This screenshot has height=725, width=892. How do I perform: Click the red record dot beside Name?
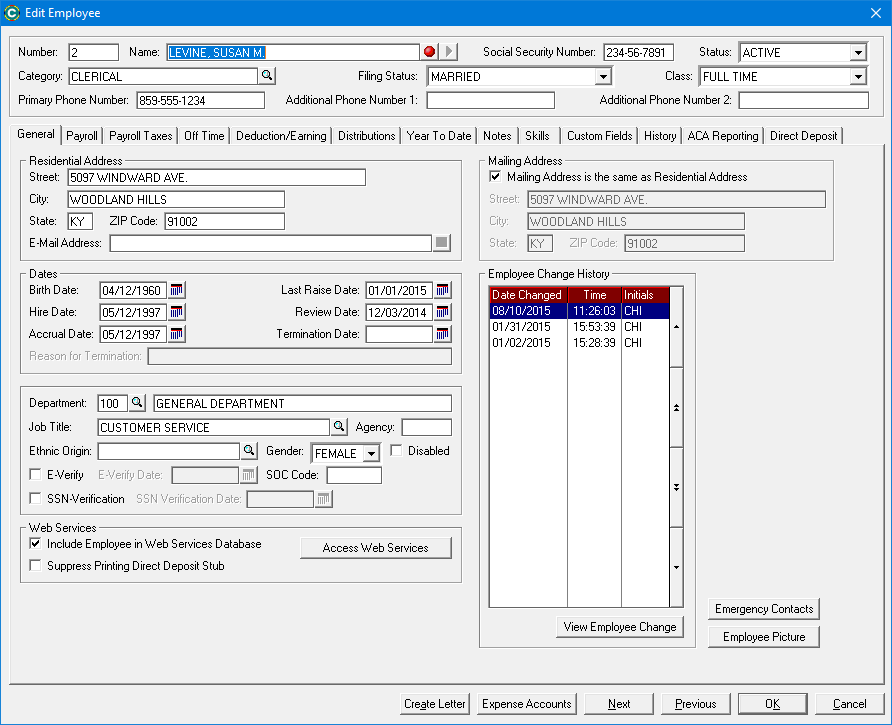430,52
